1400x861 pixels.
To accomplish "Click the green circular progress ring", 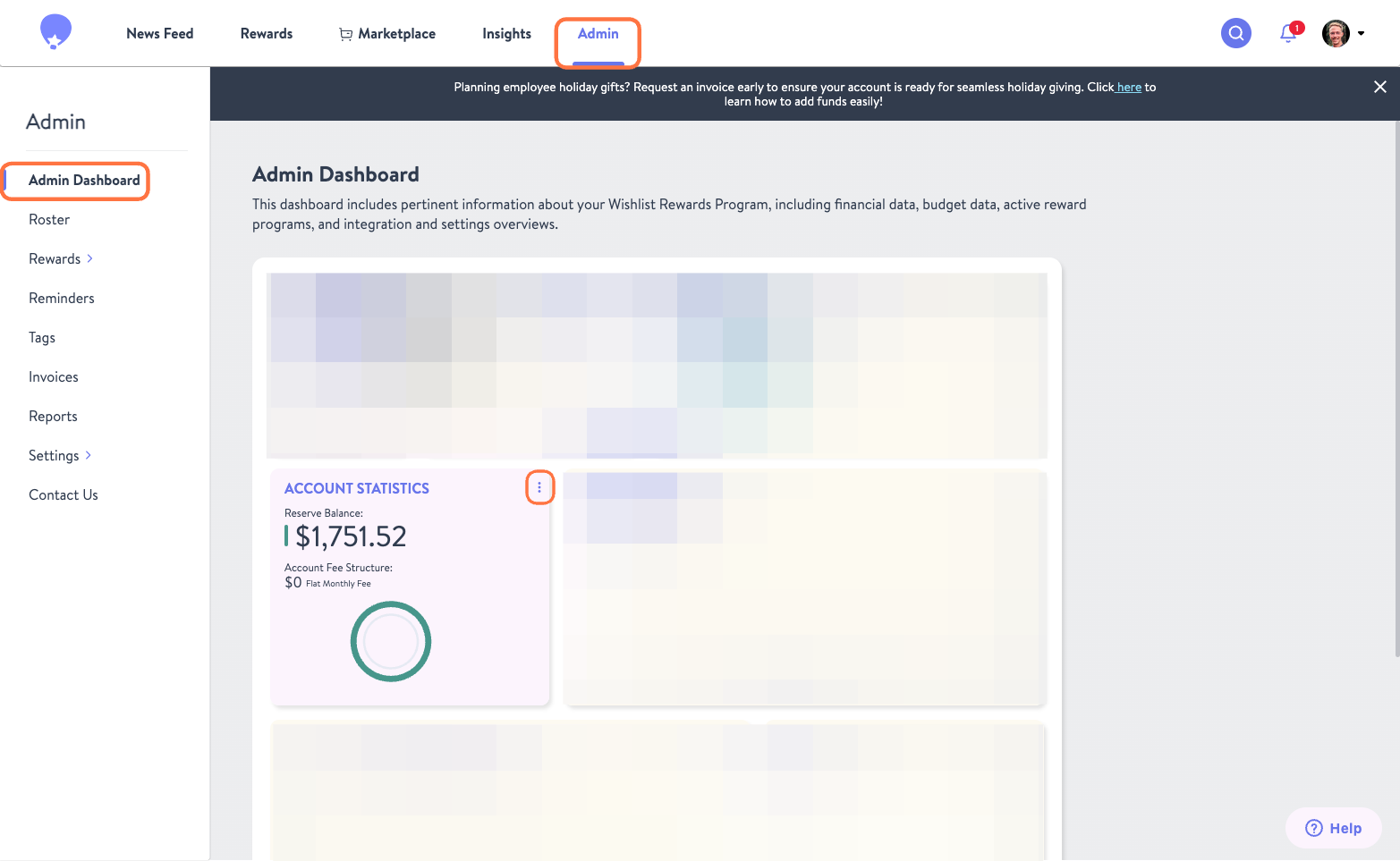I will (x=391, y=641).
